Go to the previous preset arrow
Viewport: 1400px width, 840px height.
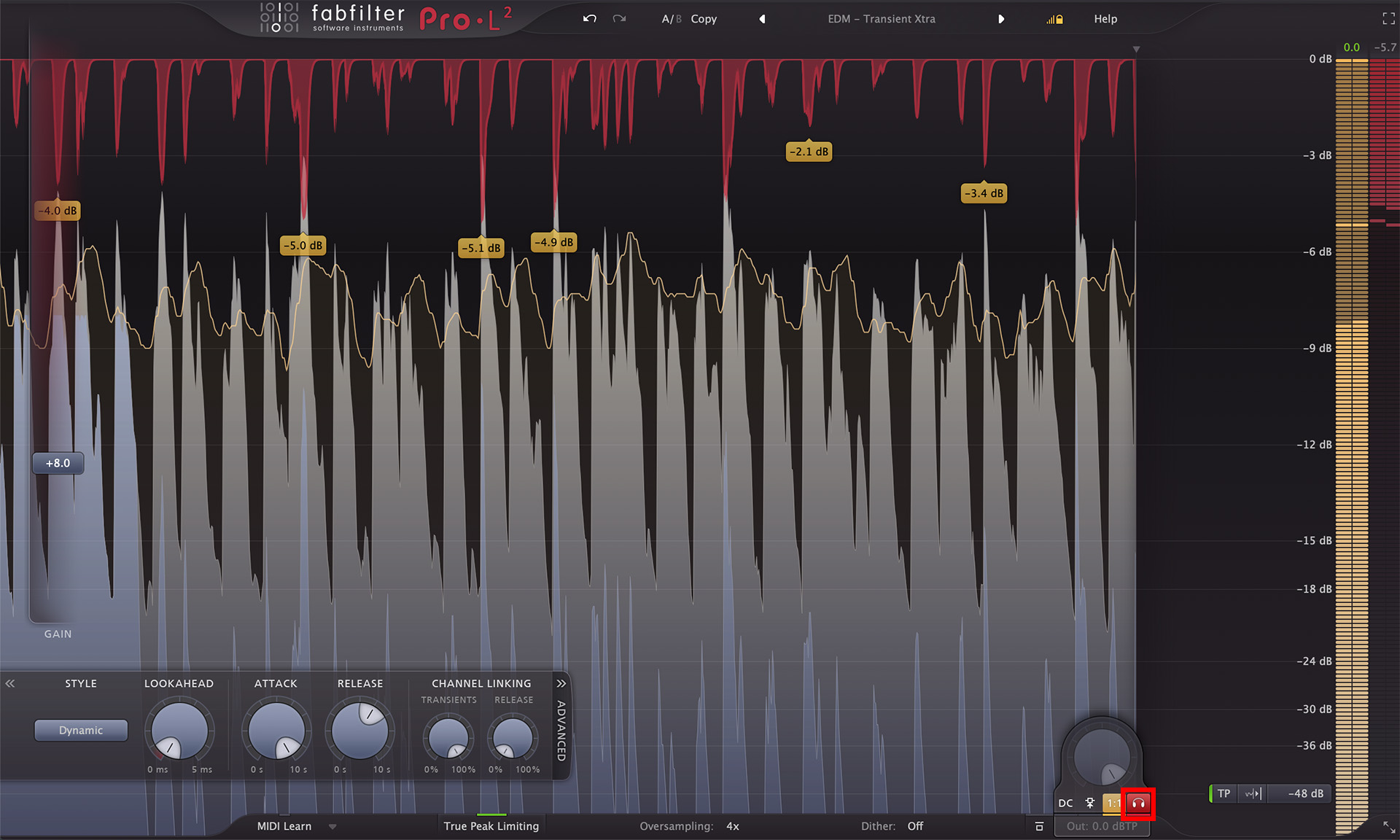(x=762, y=19)
